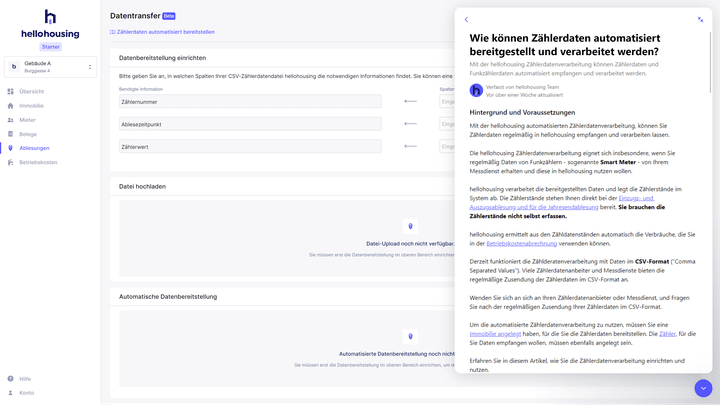
Task: Click the Ablesungen meter icon
Action: (x=11, y=148)
